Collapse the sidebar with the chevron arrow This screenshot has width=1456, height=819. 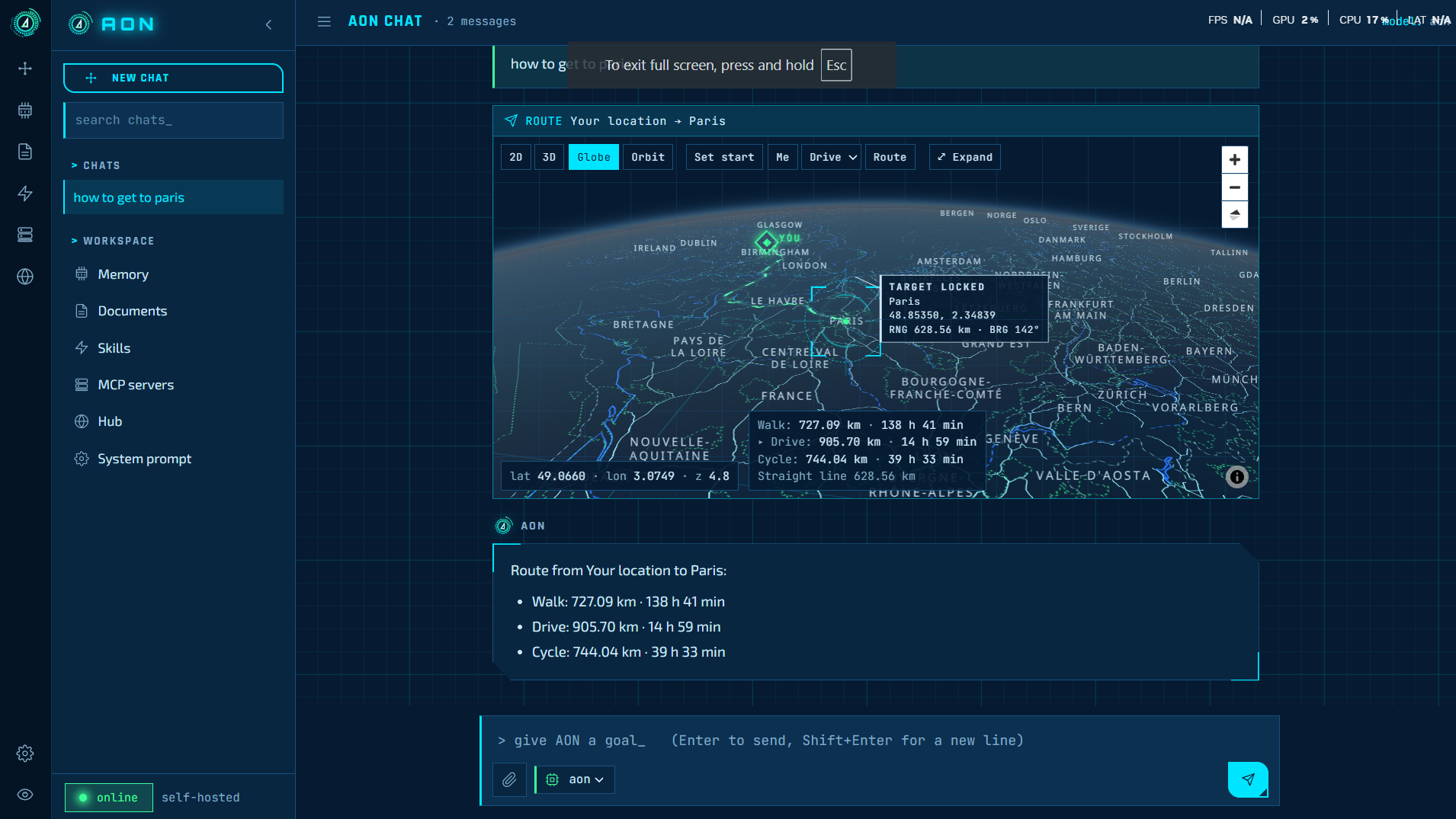[268, 24]
